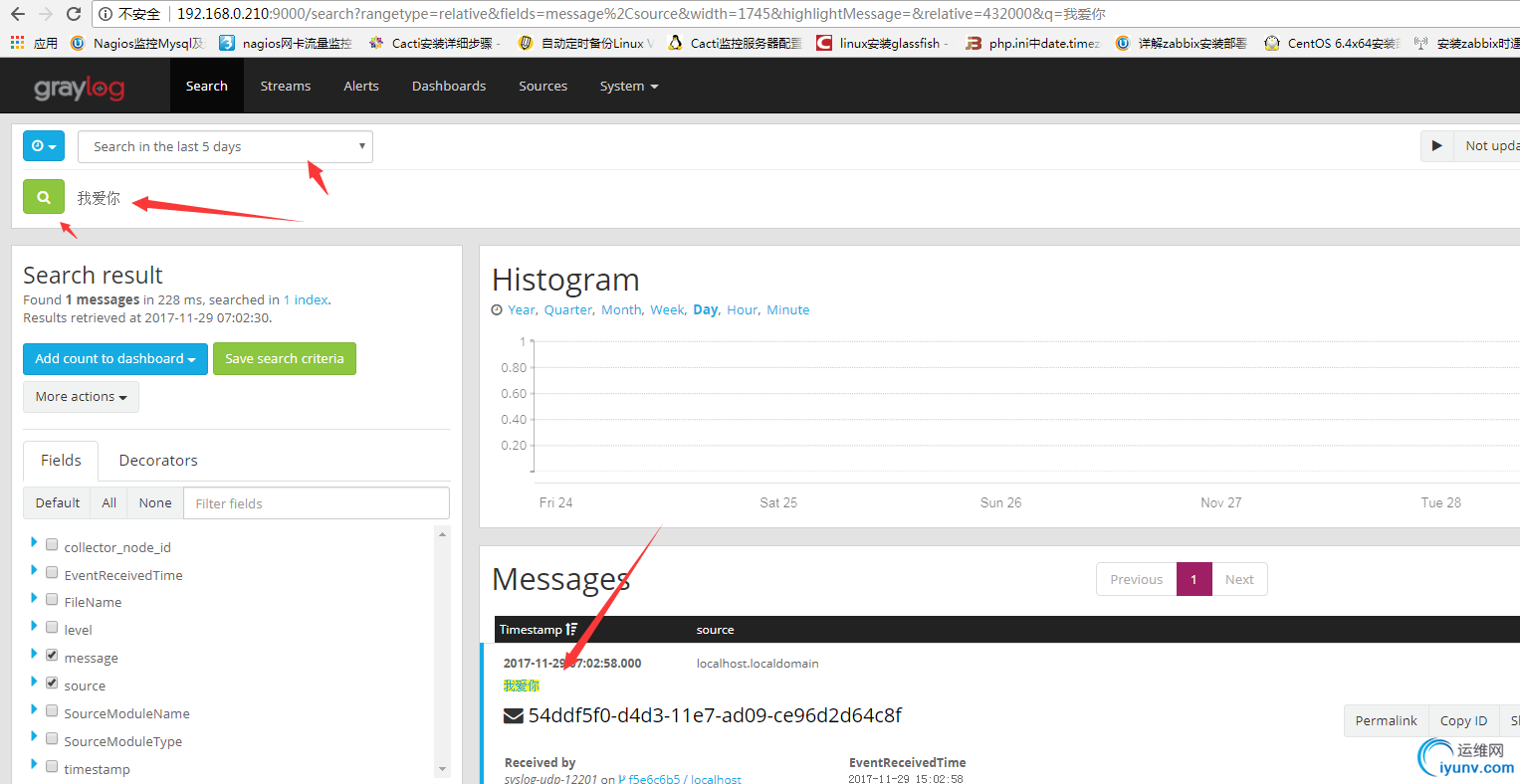Open the Cacti监控服务器配置 bookmark
This screenshot has height=784, width=1520.
[735, 43]
